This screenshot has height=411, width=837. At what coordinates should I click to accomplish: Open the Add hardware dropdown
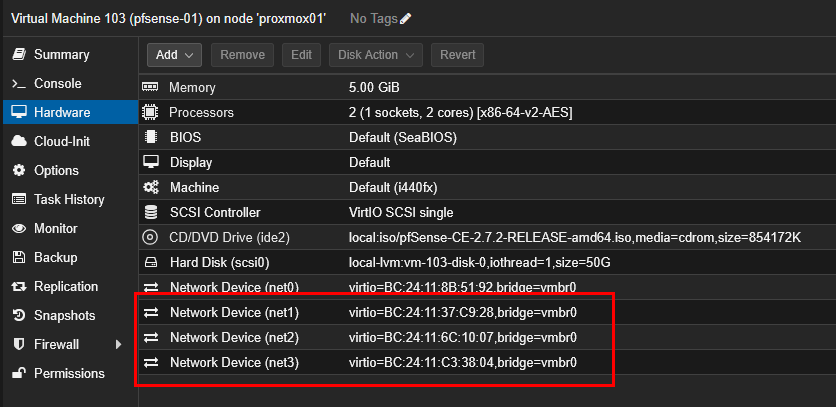coord(175,55)
